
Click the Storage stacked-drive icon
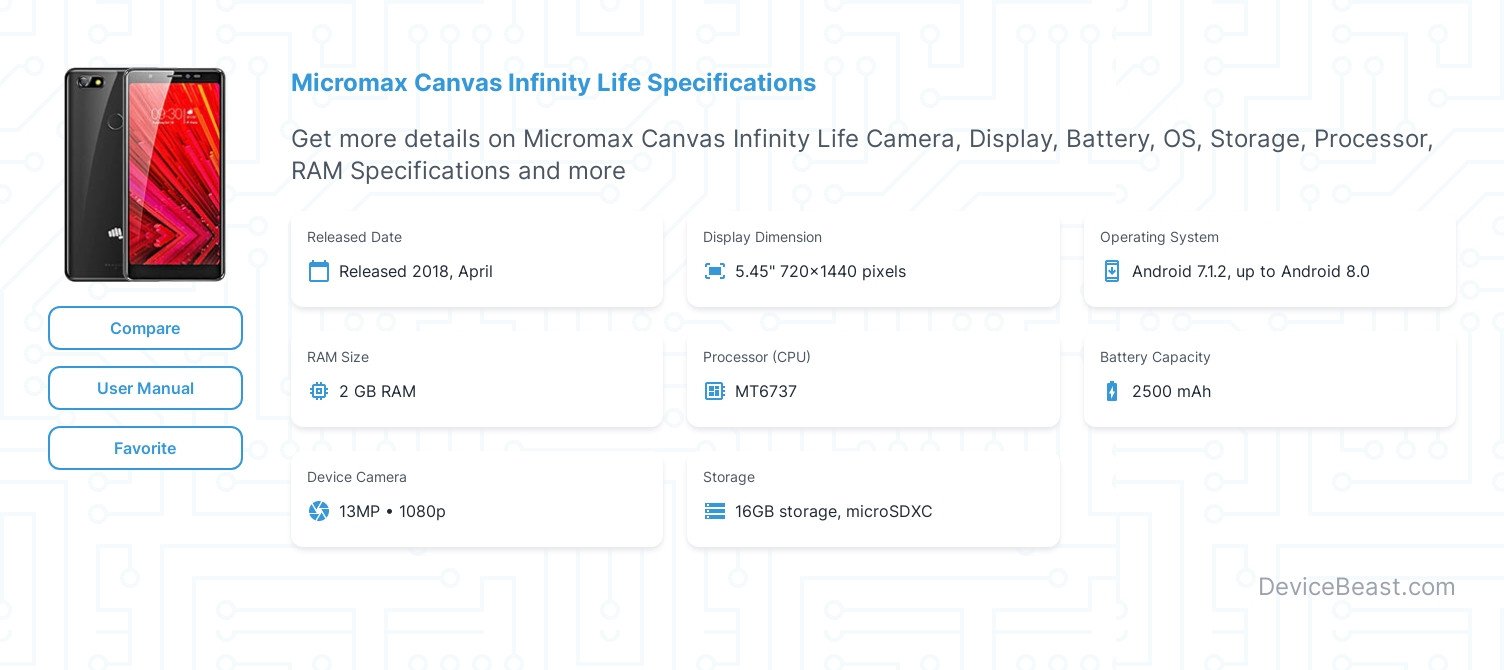click(x=715, y=511)
